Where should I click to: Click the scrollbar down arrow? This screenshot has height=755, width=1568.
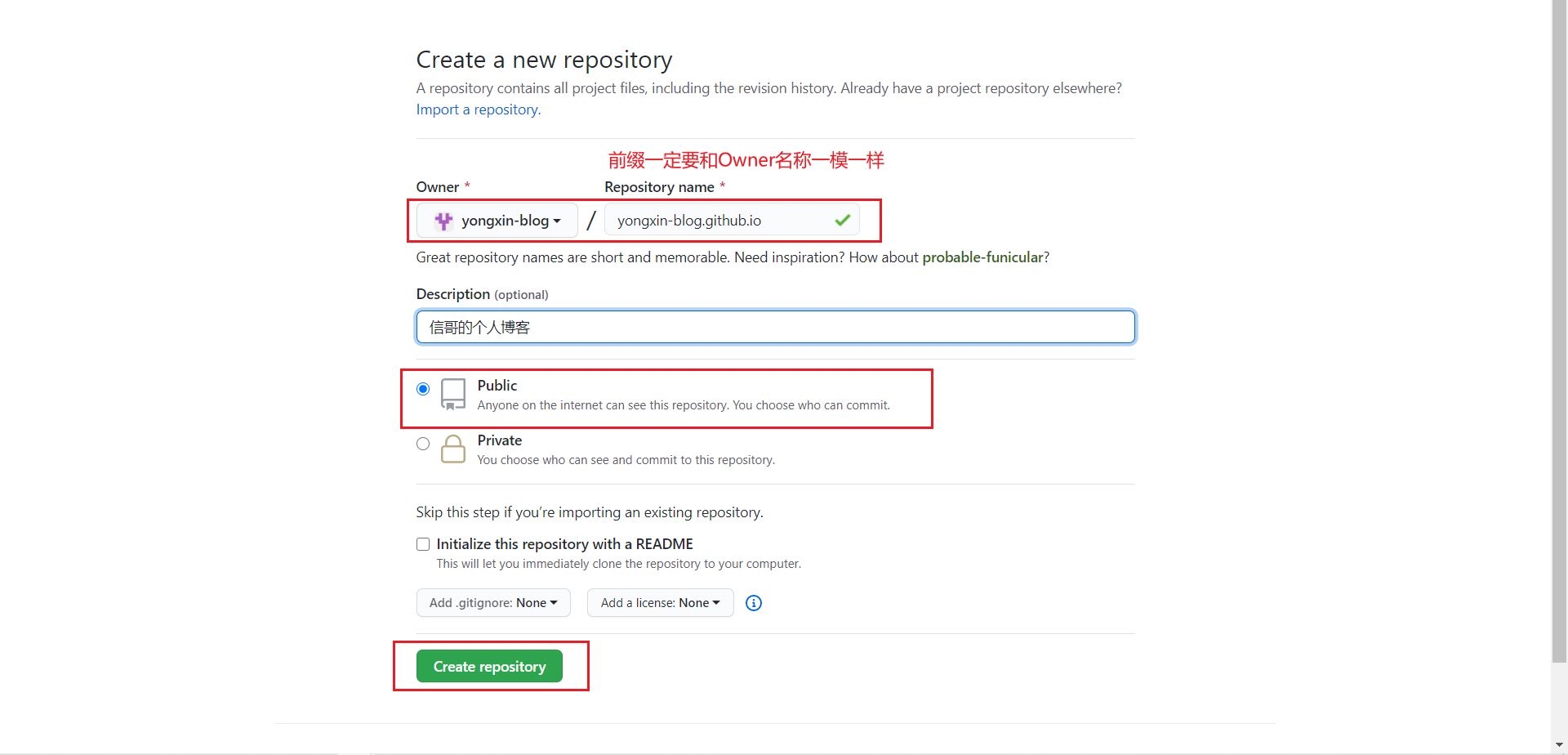click(x=1560, y=745)
